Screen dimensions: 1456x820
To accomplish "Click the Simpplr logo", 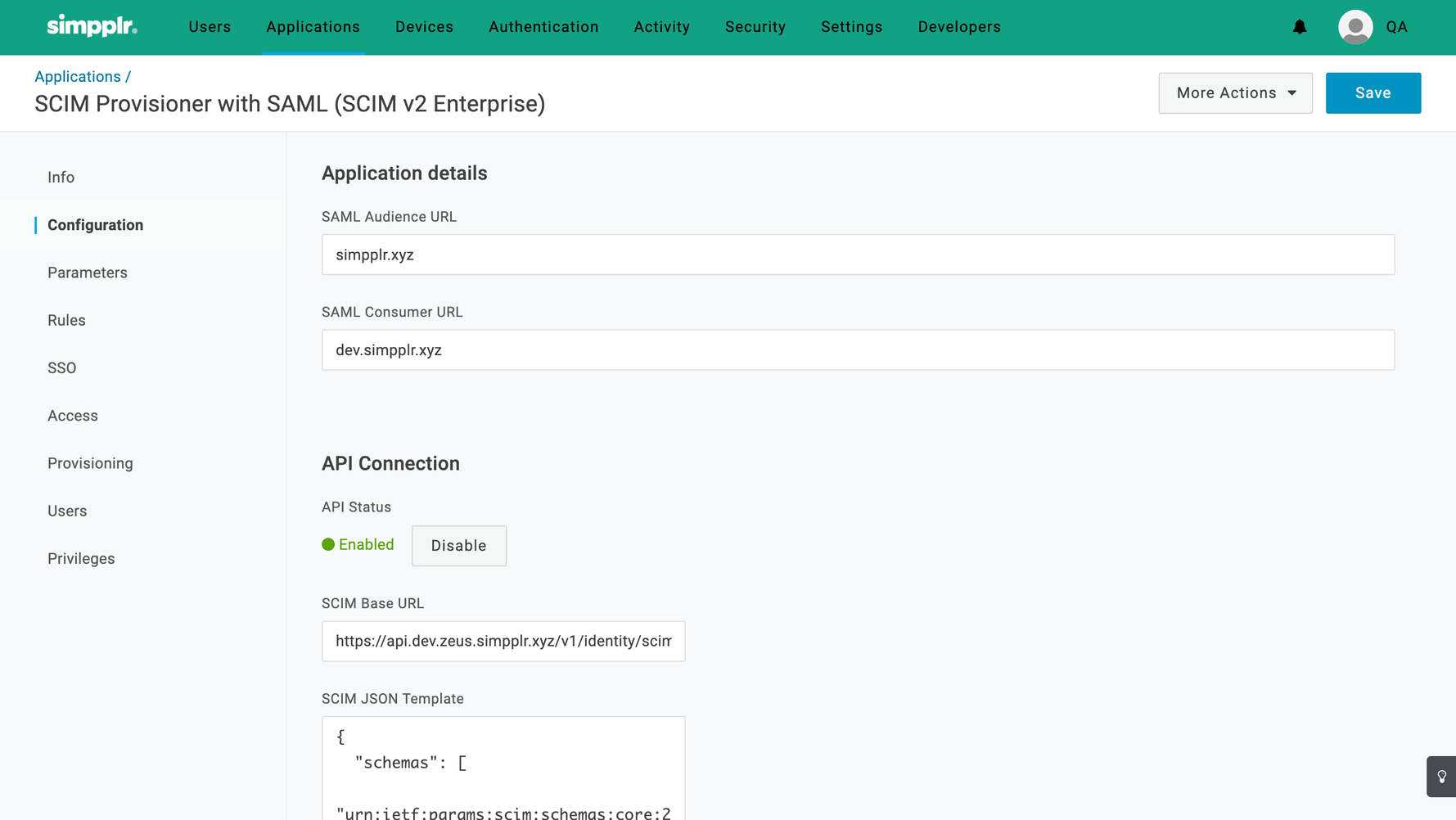I will tap(92, 26).
